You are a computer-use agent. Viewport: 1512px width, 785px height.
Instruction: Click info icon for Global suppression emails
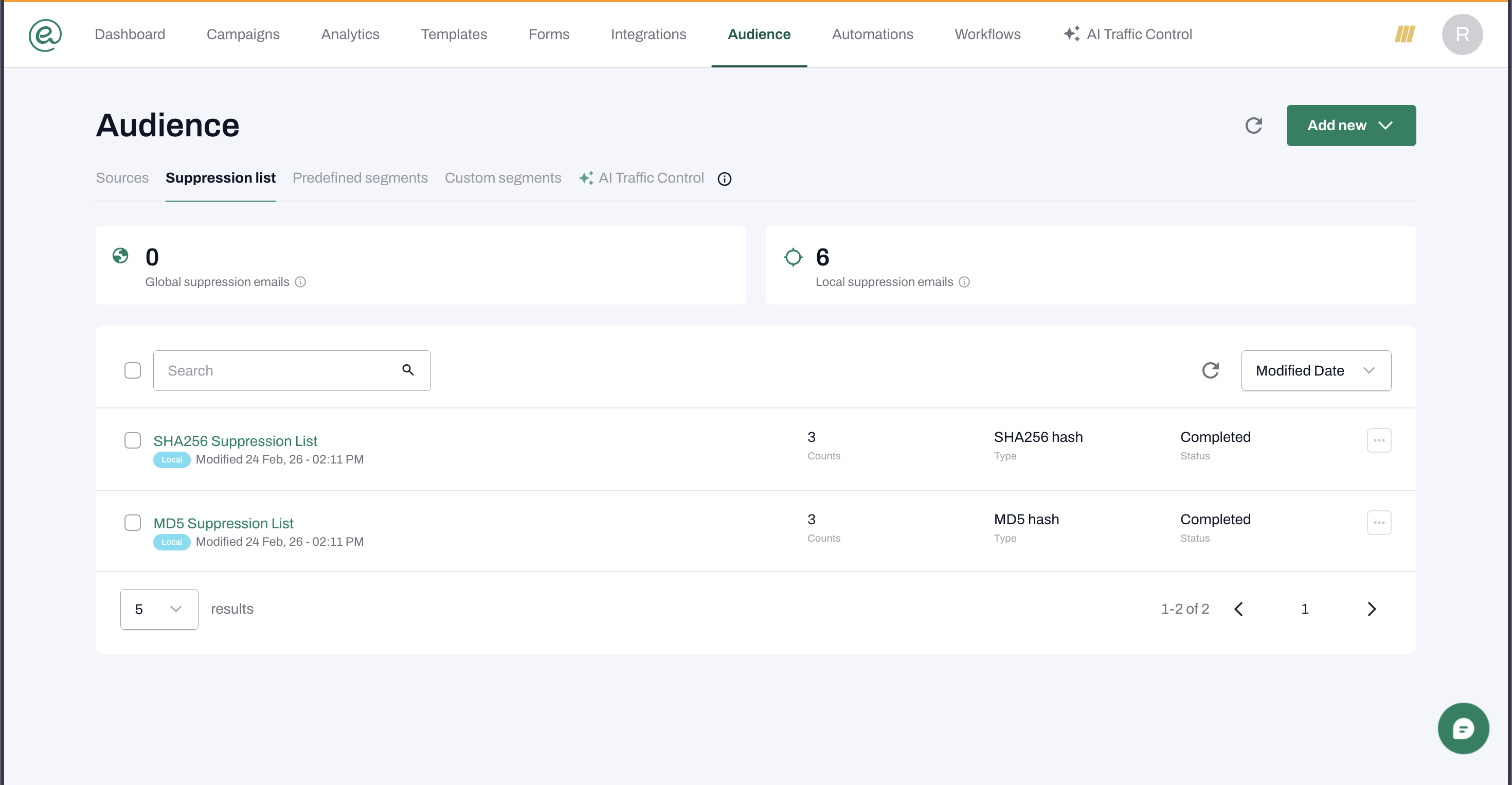point(300,282)
